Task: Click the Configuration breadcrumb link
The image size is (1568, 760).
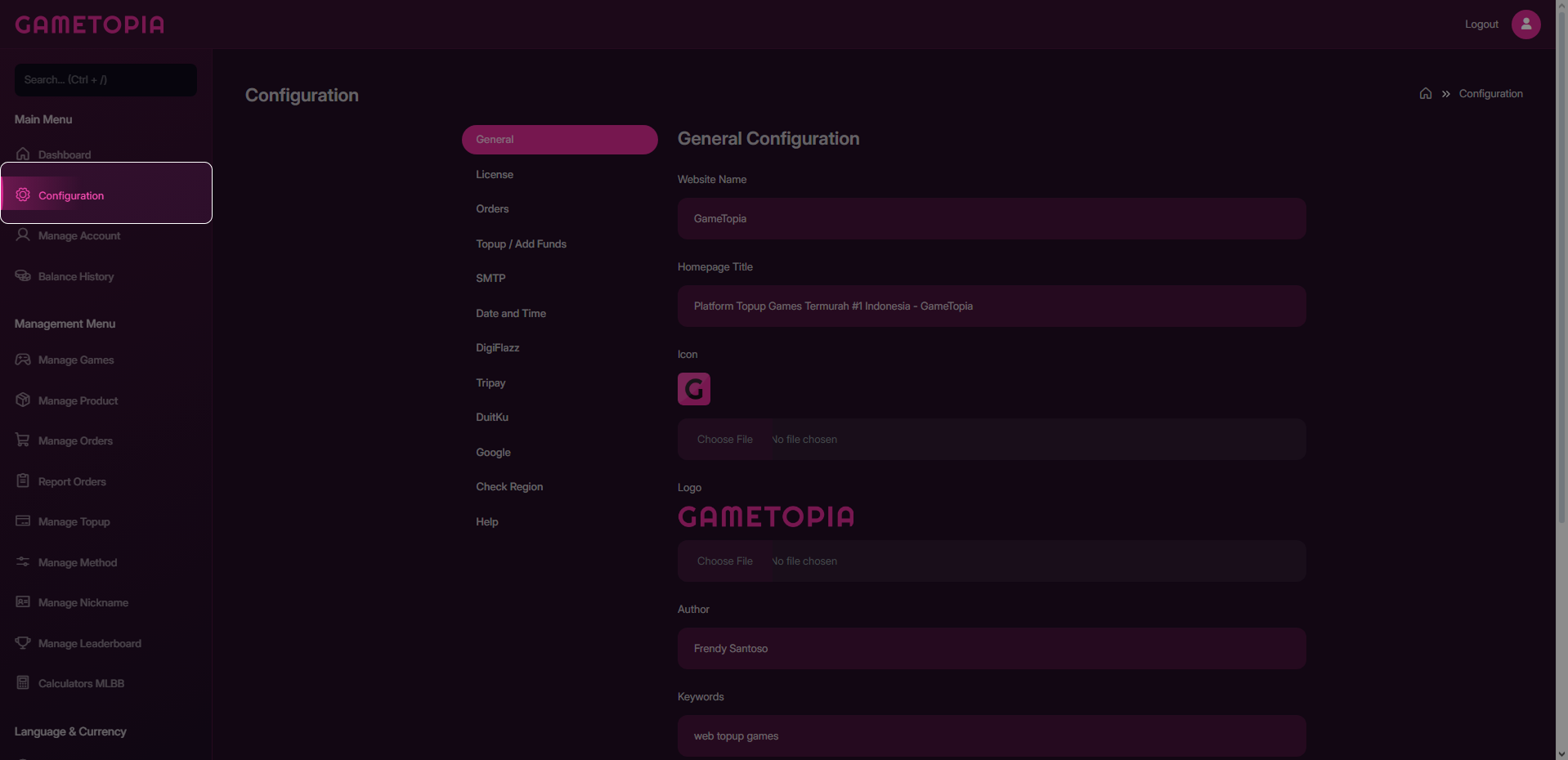Action: [x=1490, y=94]
